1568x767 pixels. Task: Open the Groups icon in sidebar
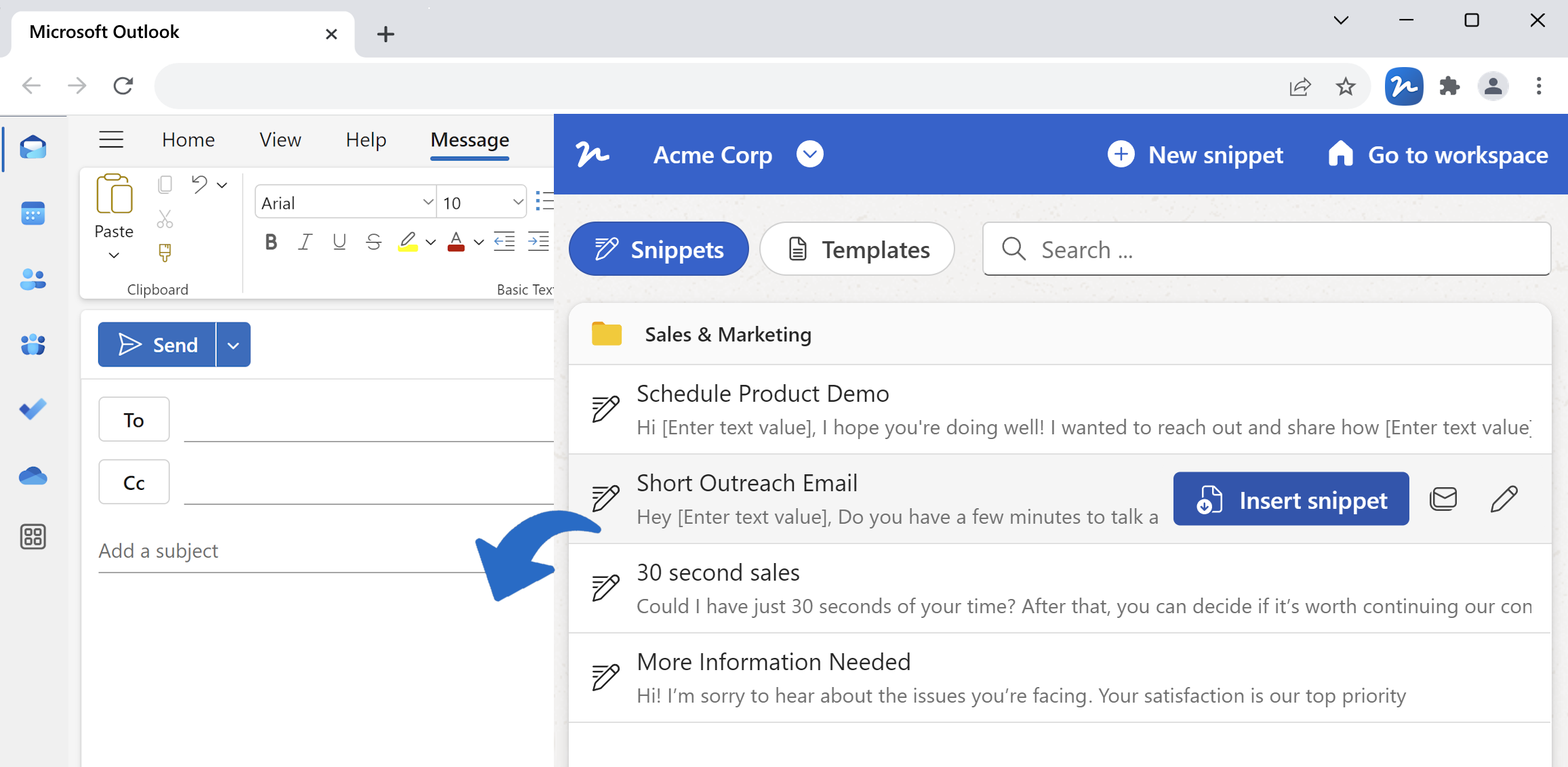[33, 344]
